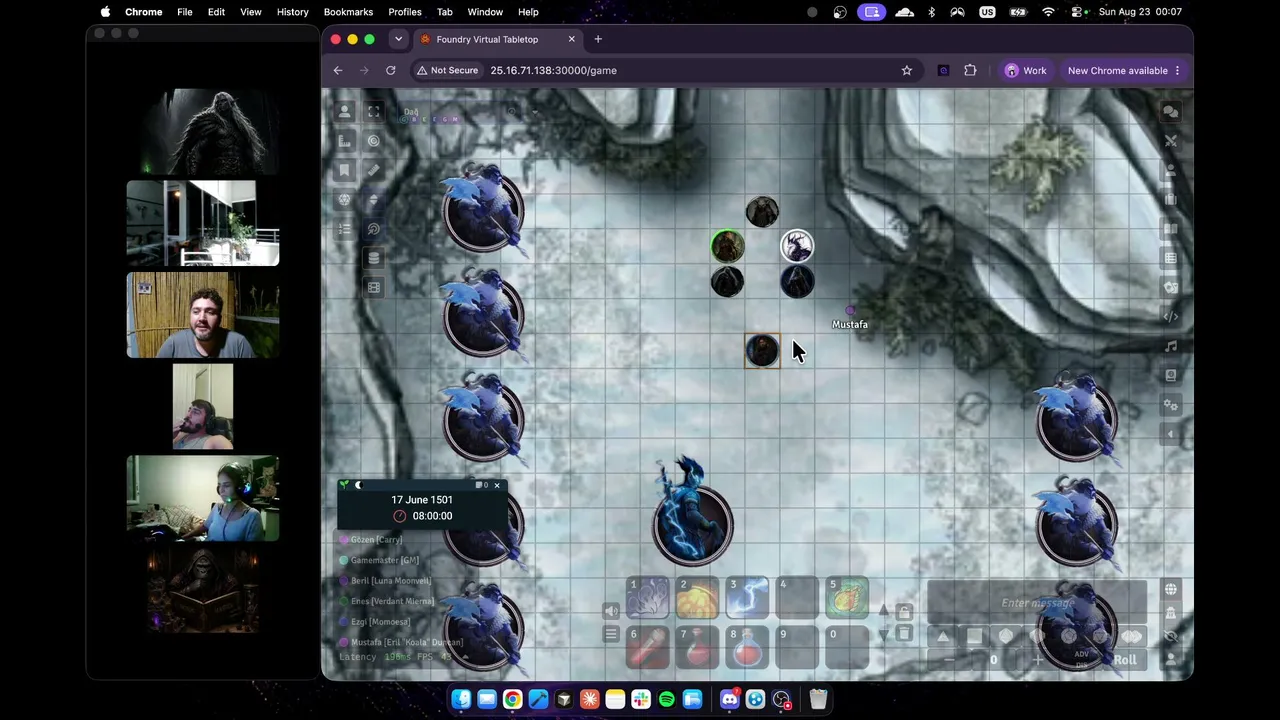The image size is (1280, 720).
Task: Trigger the lightning macro in slot 3
Action: point(747,597)
